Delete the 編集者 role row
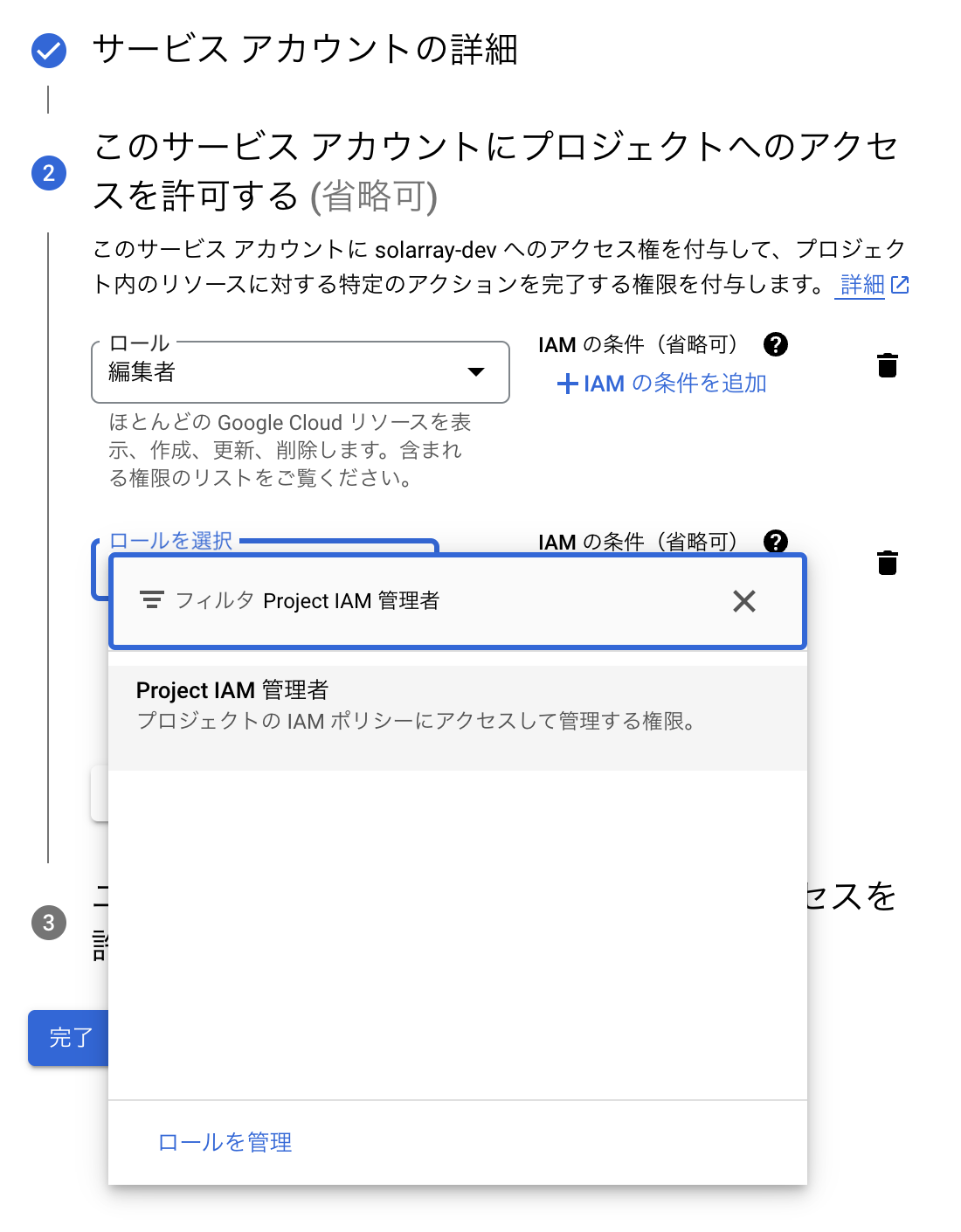The width and height of the screenshot is (961, 1232). (x=888, y=365)
